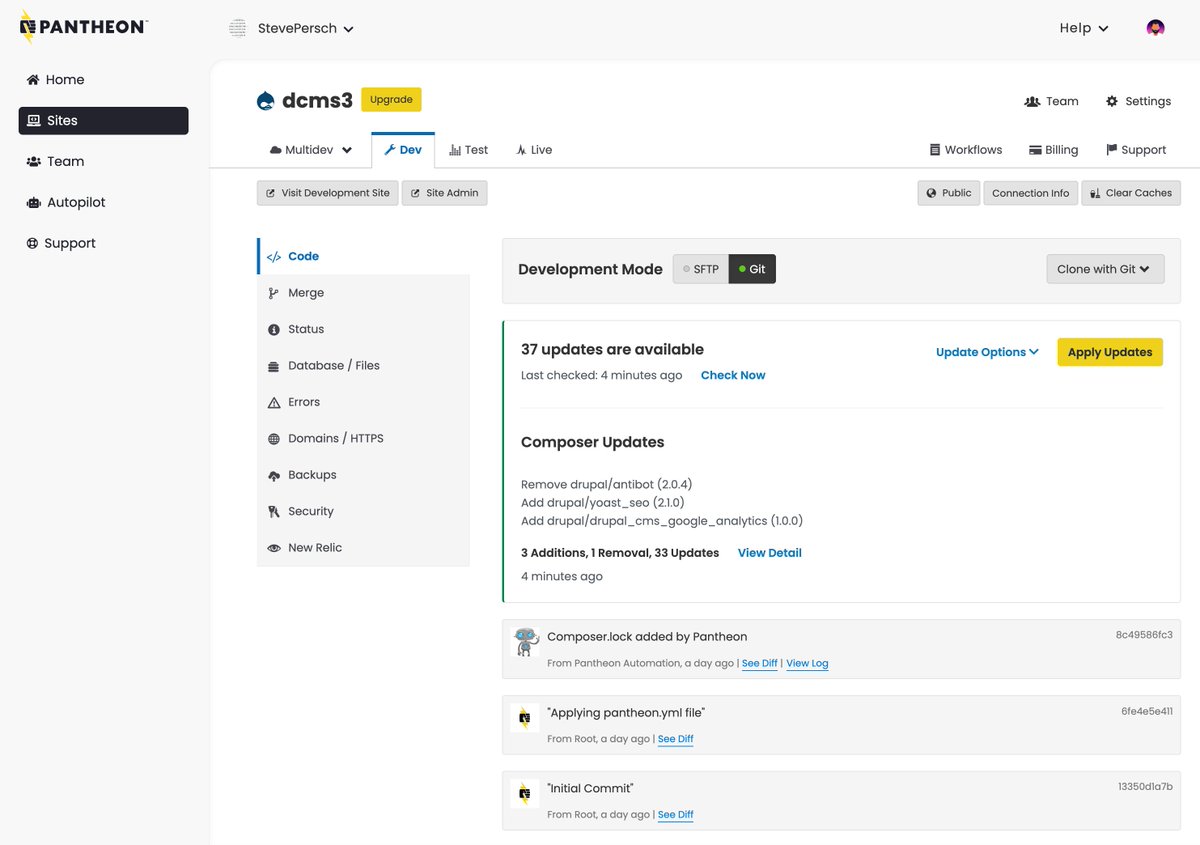Image resolution: width=1200 pixels, height=845 pixels.
Task: Click the Pantheon logo
Action: click(84, 28)
